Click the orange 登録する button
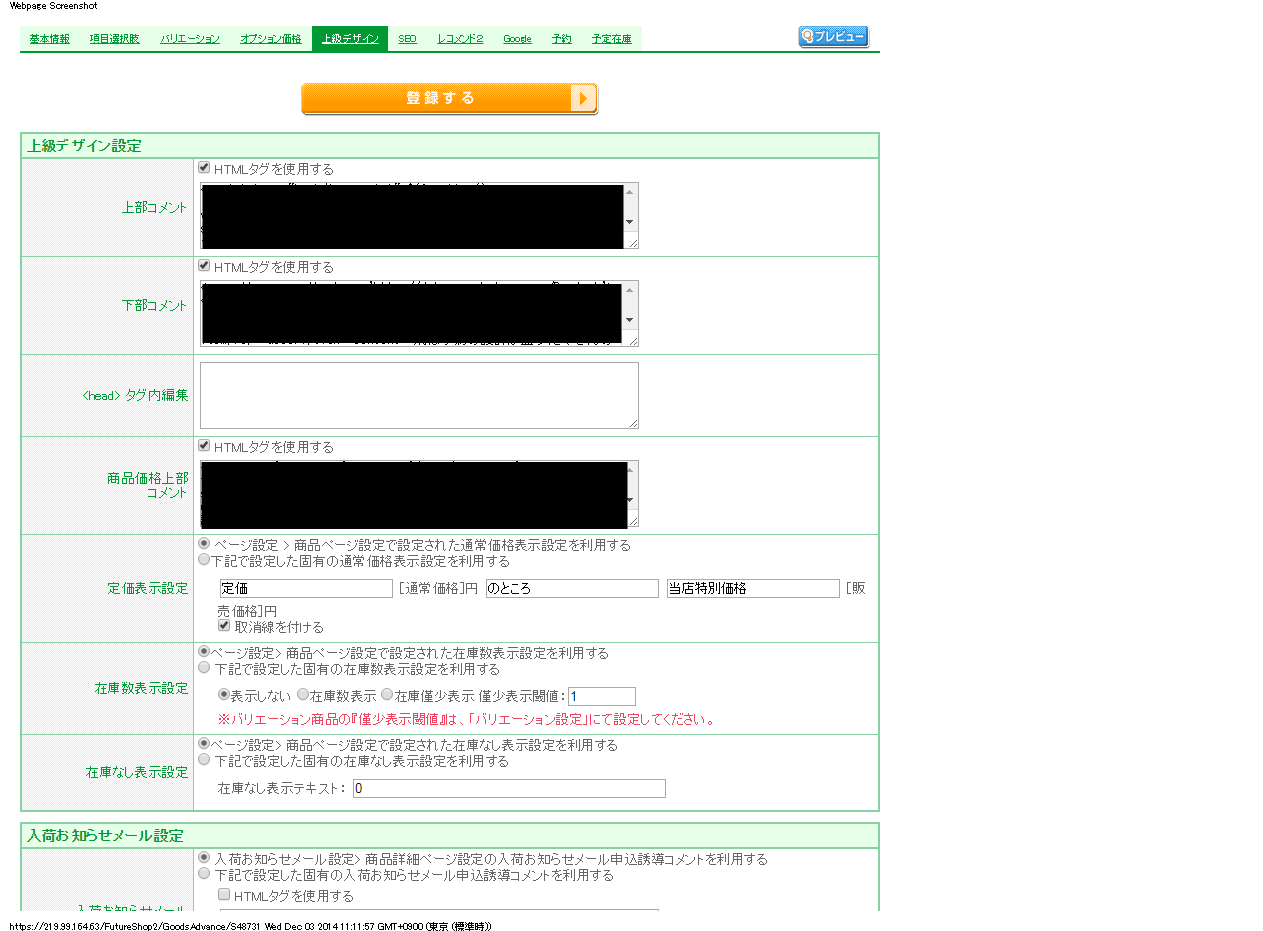This screenshot has height=931, width=1263. [449, 99]
